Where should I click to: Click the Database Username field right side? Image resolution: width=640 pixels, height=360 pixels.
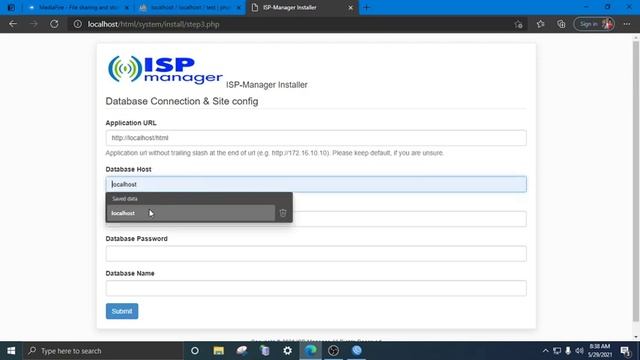coord(409,219)
